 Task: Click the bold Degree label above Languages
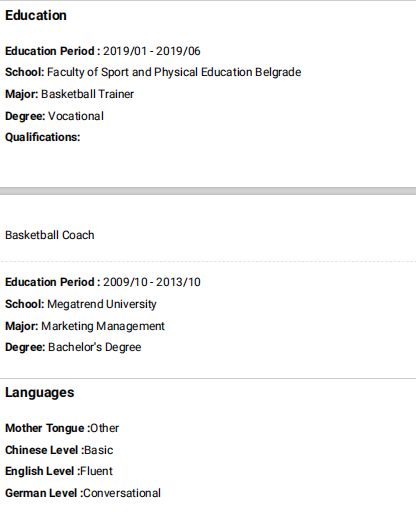[25, 347]
